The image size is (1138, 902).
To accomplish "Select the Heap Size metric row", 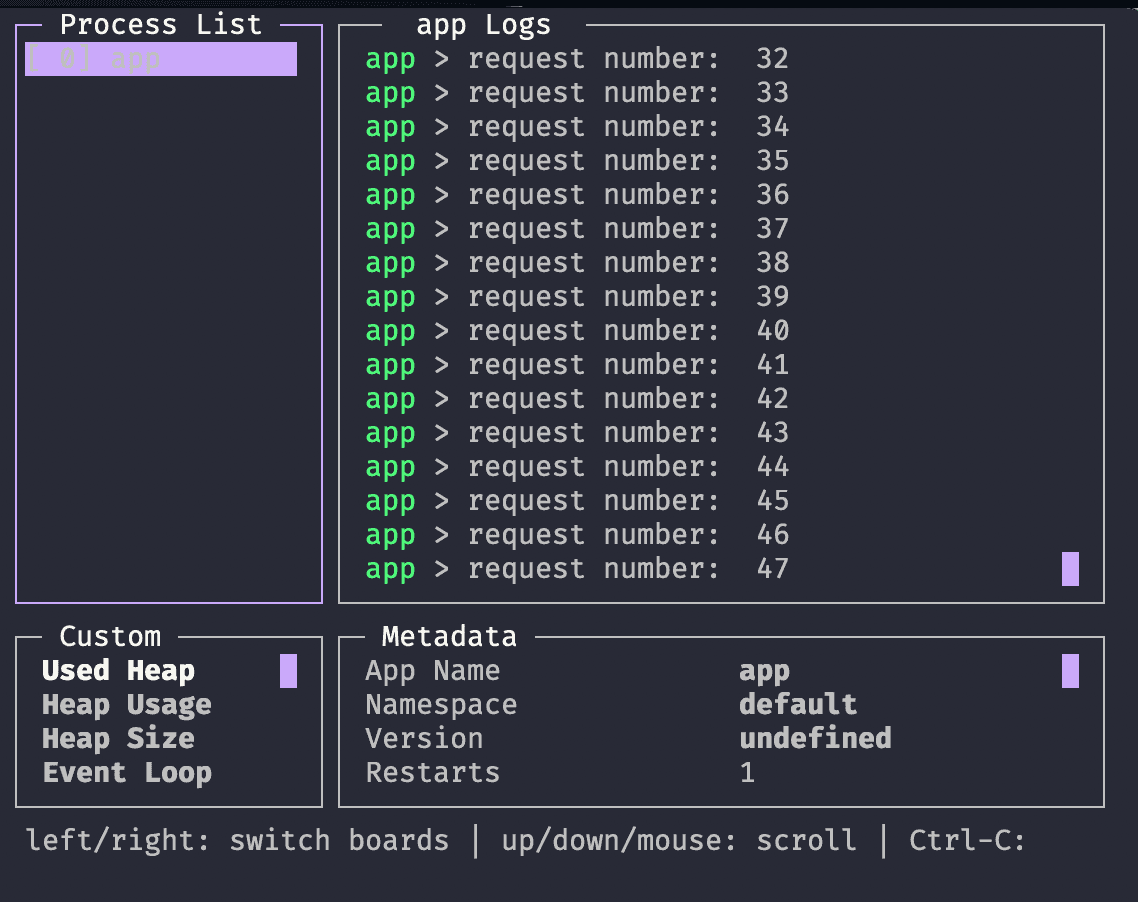I will [x=118, y=739].
